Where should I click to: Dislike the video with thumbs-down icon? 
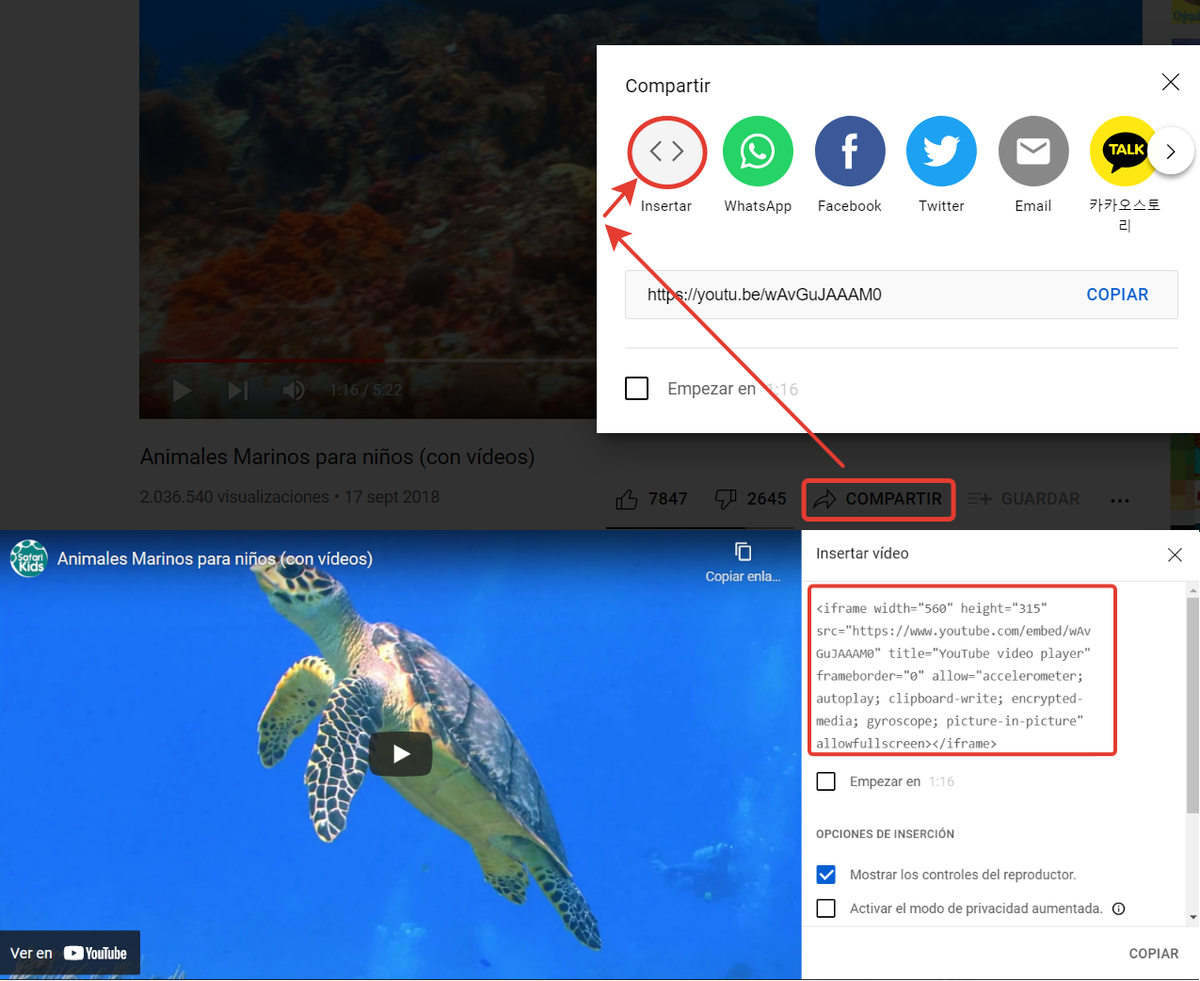(727, 499)
